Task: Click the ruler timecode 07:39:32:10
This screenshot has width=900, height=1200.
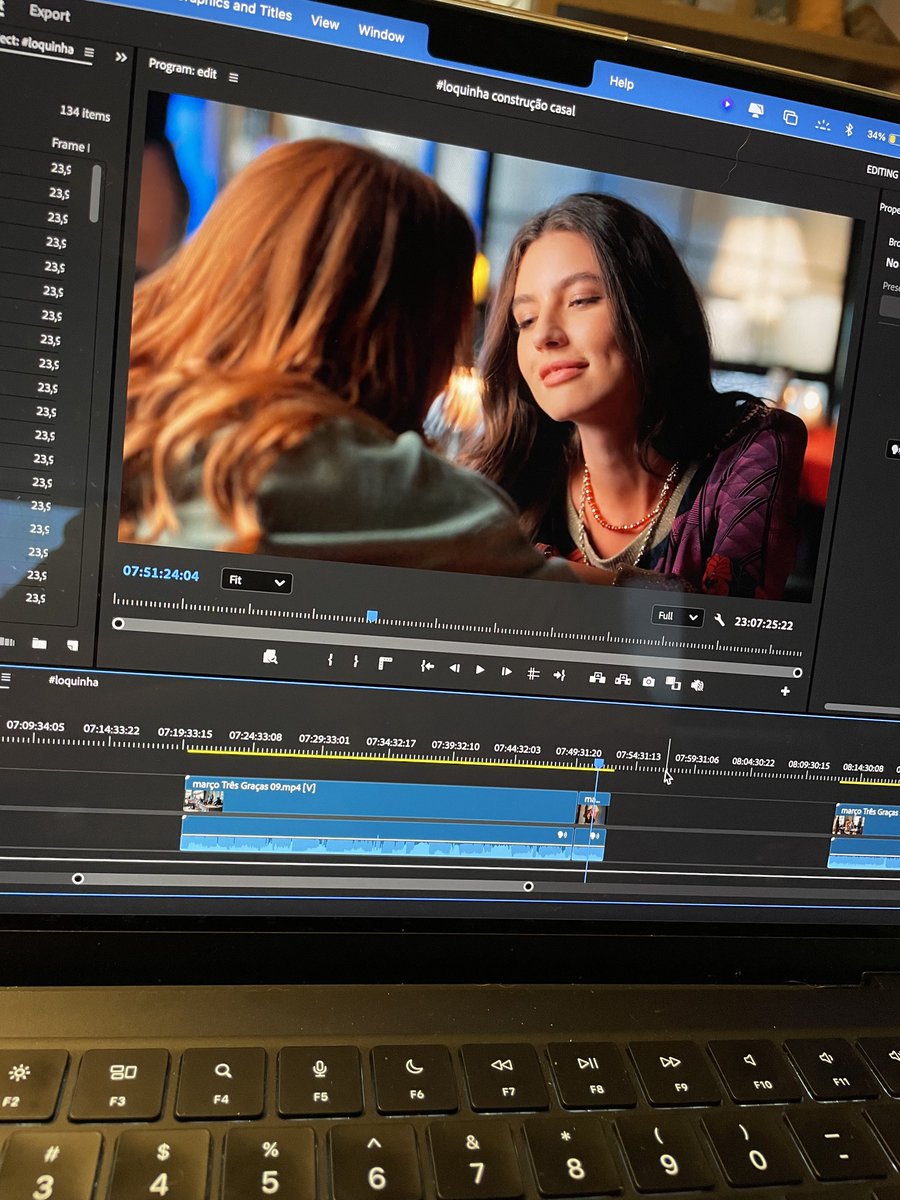Action: pyautogui.click(x=455, y=746)
